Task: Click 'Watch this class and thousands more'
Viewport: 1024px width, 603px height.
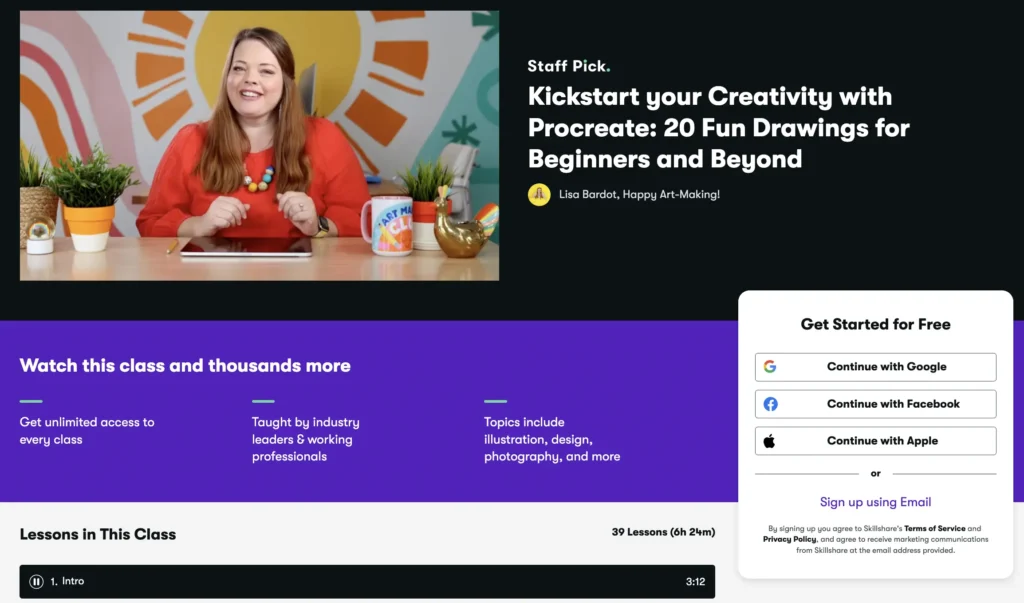Action: [185, 365]
